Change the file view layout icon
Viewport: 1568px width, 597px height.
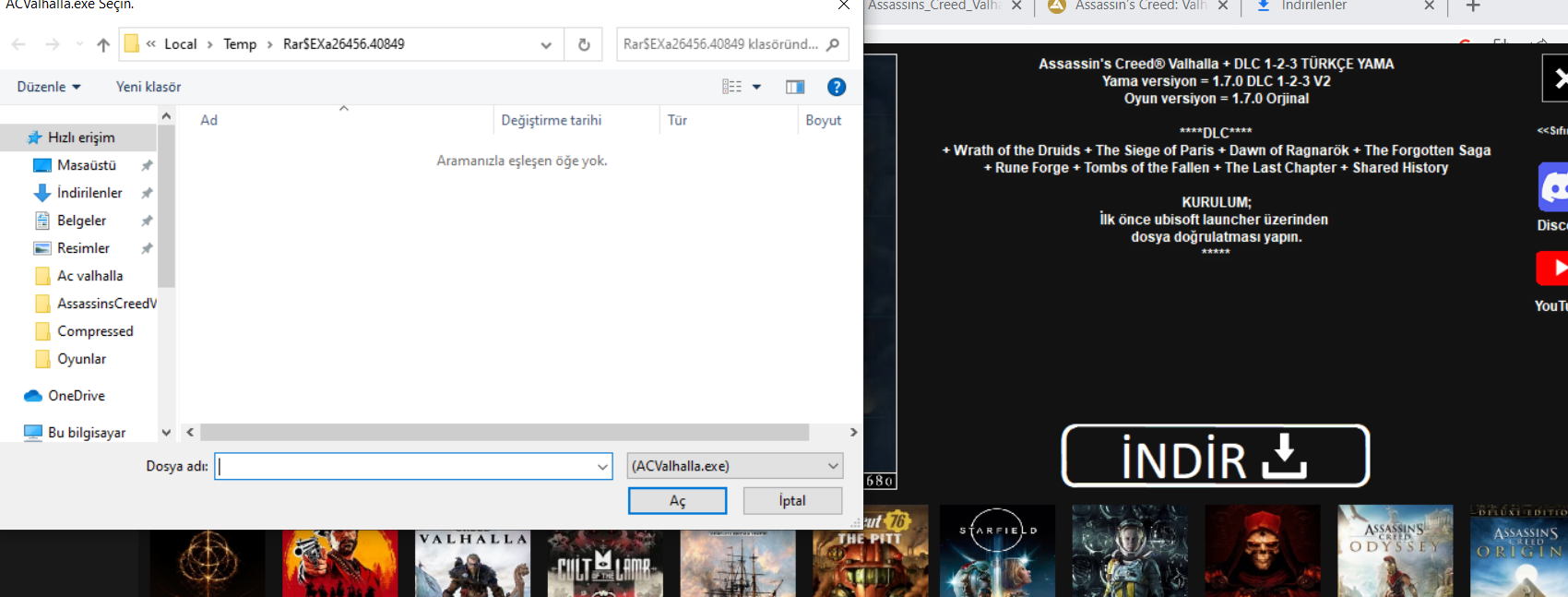tap(731, 87)
